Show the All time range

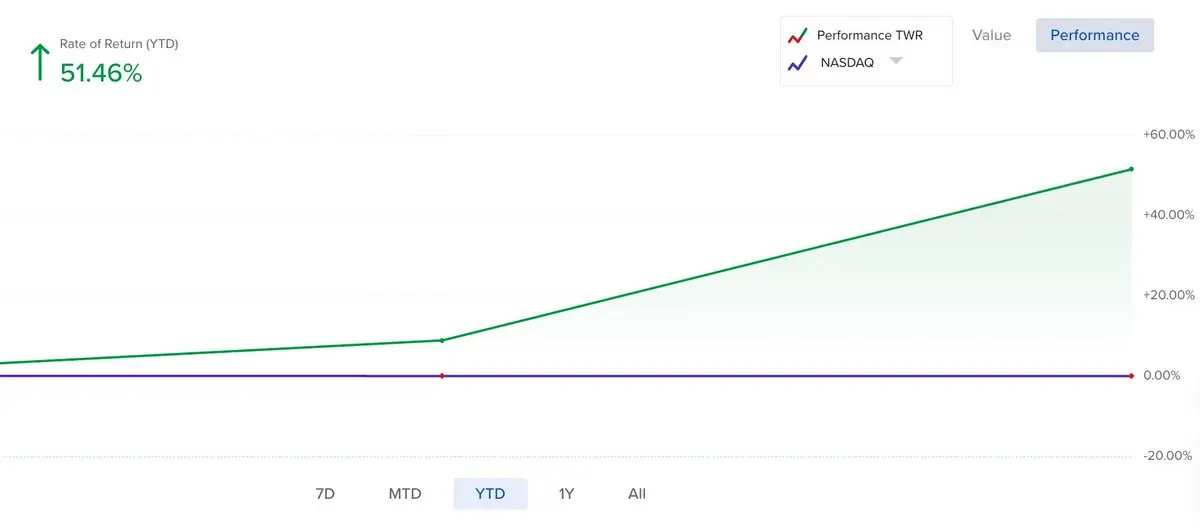pos(637,494)
